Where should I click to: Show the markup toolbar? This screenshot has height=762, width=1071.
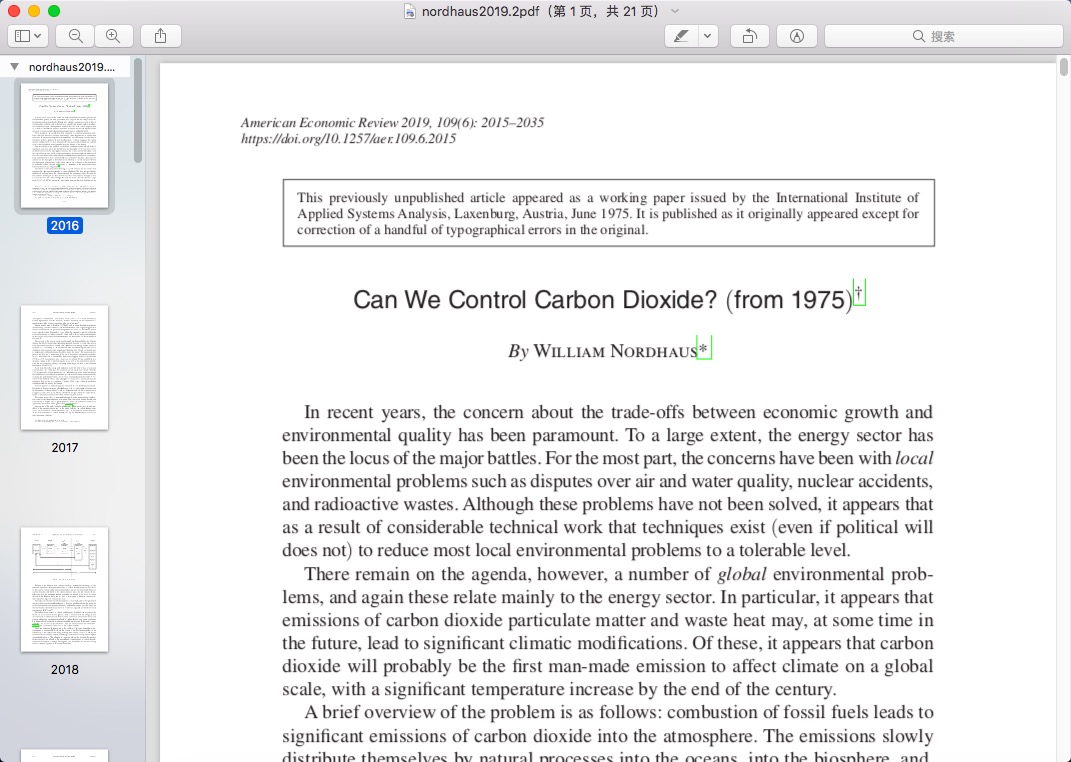point(796,36)
